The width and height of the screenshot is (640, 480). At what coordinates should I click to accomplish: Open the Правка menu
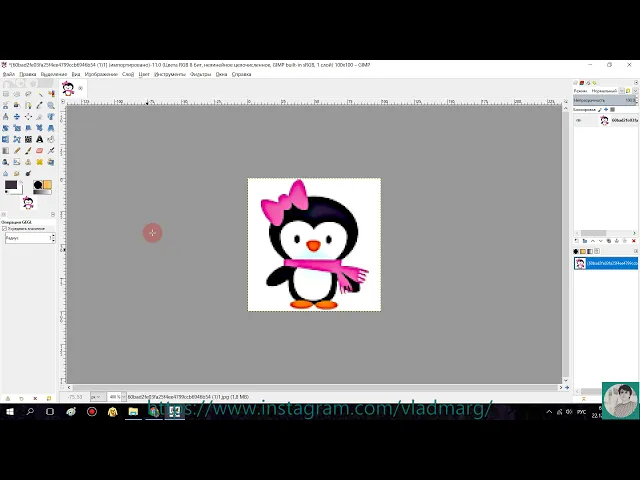[x=28, y=74]
